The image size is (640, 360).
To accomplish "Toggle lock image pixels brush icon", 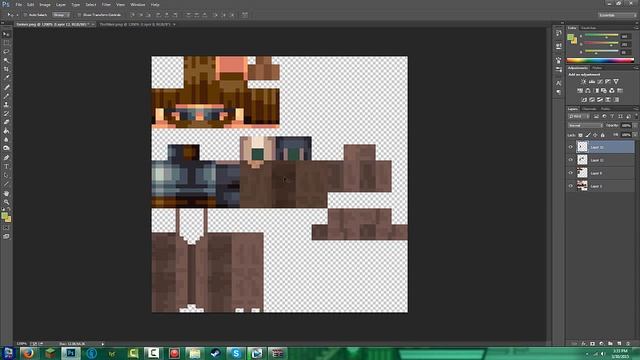I will tap(588, 135).
